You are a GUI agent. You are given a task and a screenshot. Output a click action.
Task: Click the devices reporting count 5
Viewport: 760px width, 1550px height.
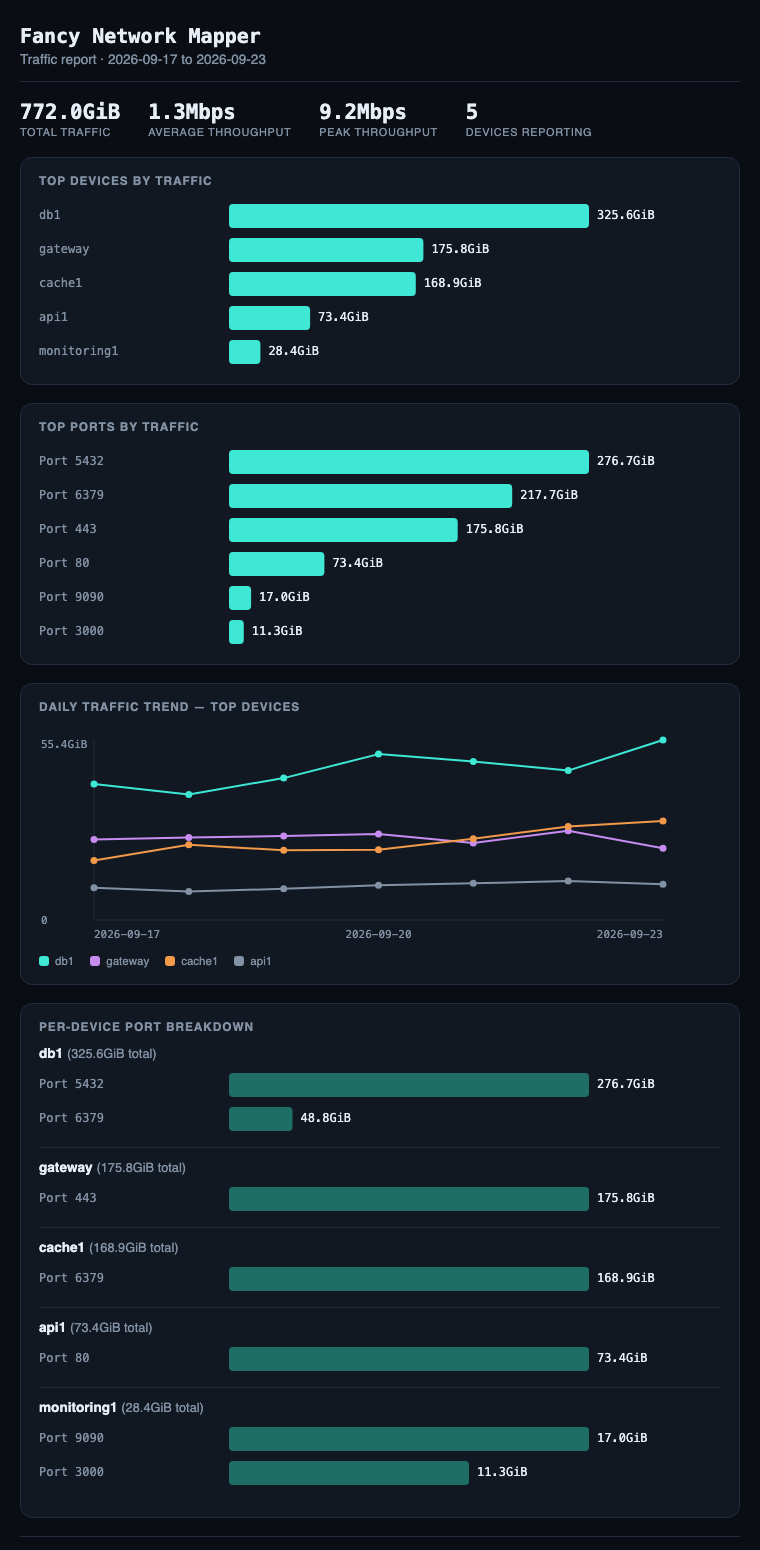[x=472, y=112]
